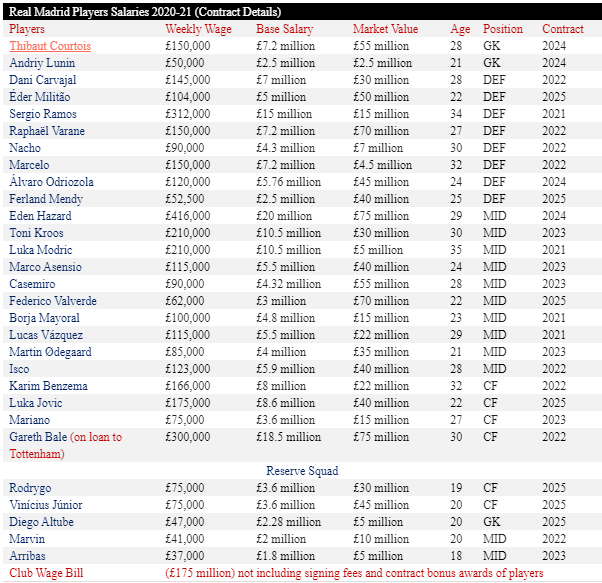This screenshot has width=602, height=583.
Task: Click Gareth Bale's £18.5 million base salary
Action: [x=289, y=437]
